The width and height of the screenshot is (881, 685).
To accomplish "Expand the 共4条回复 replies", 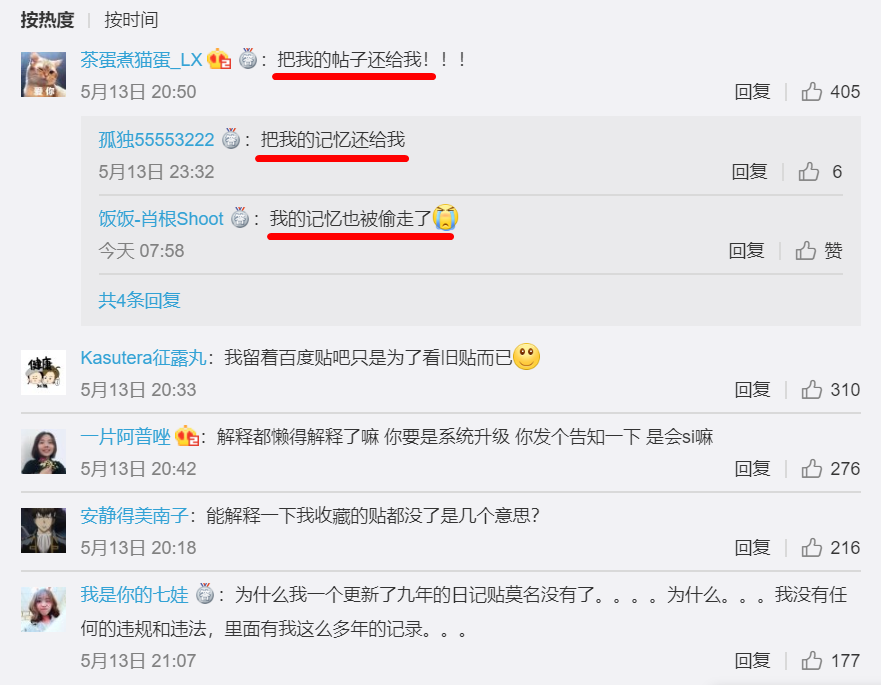I will pyautogui.click(x=139, y=300).
